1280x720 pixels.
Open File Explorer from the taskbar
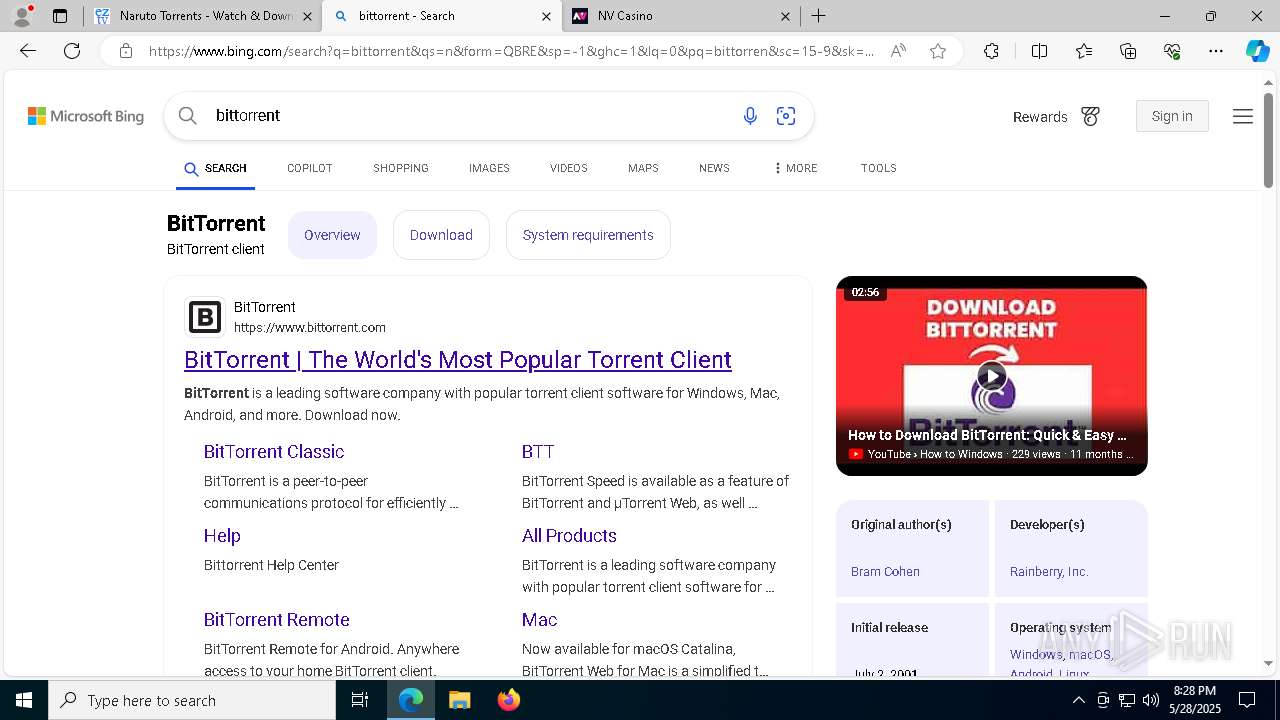(x=460, y=700)
